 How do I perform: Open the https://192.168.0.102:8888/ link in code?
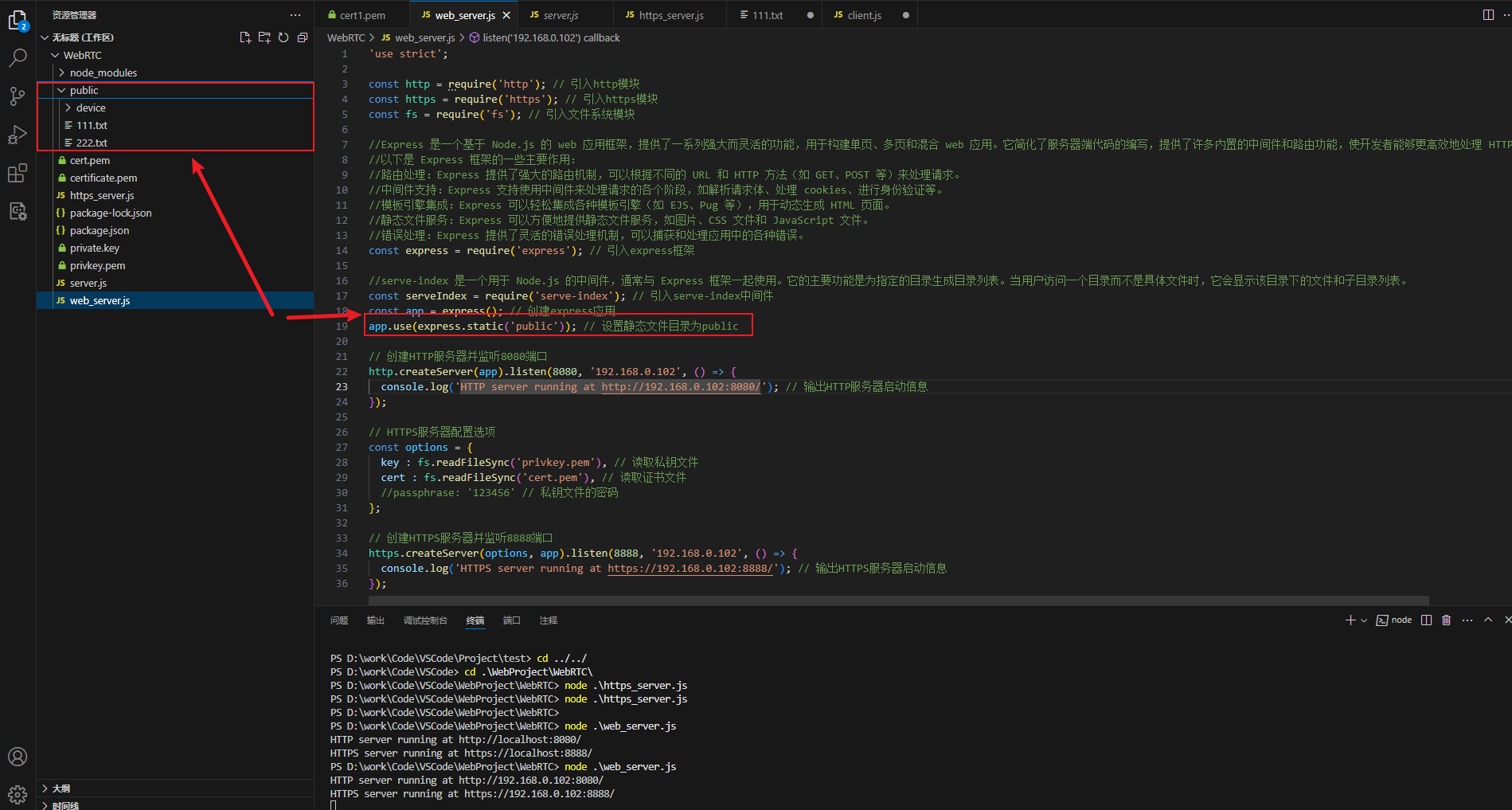tap(690, 569)
